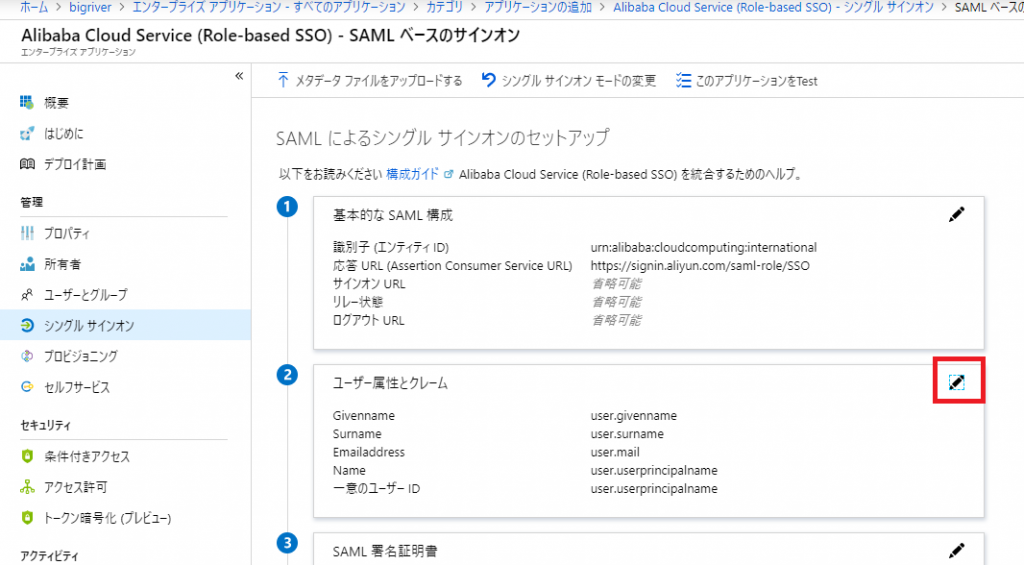
Task: Click the ユーザーとグループ icon
Action: 27,295
